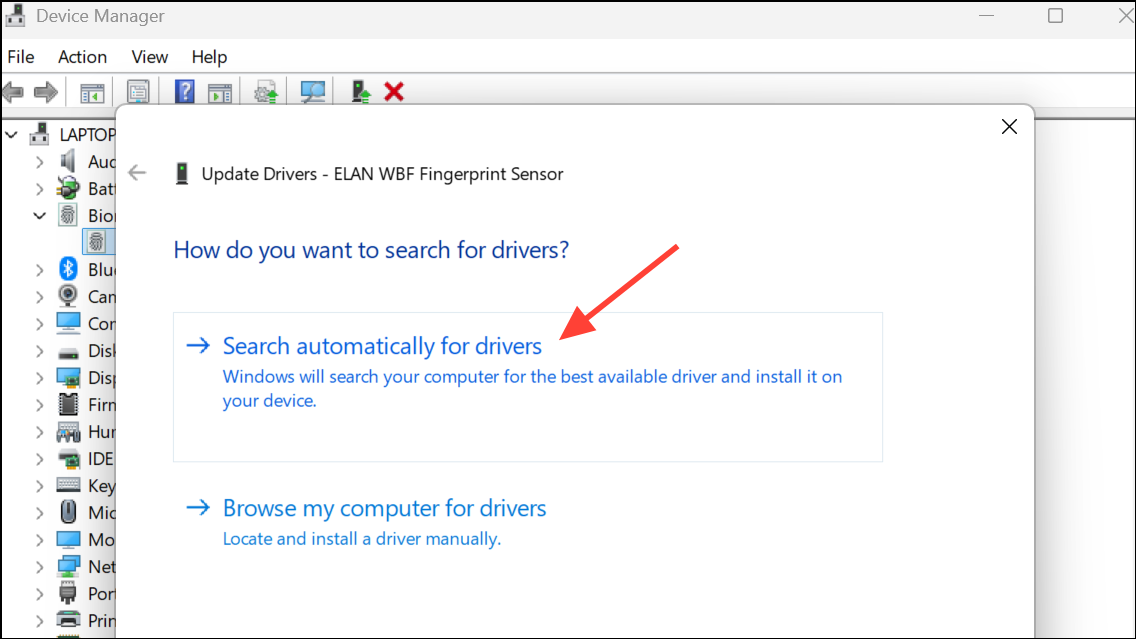
Task: Expand the IDE controllers category
Action: tap(40, 459)
